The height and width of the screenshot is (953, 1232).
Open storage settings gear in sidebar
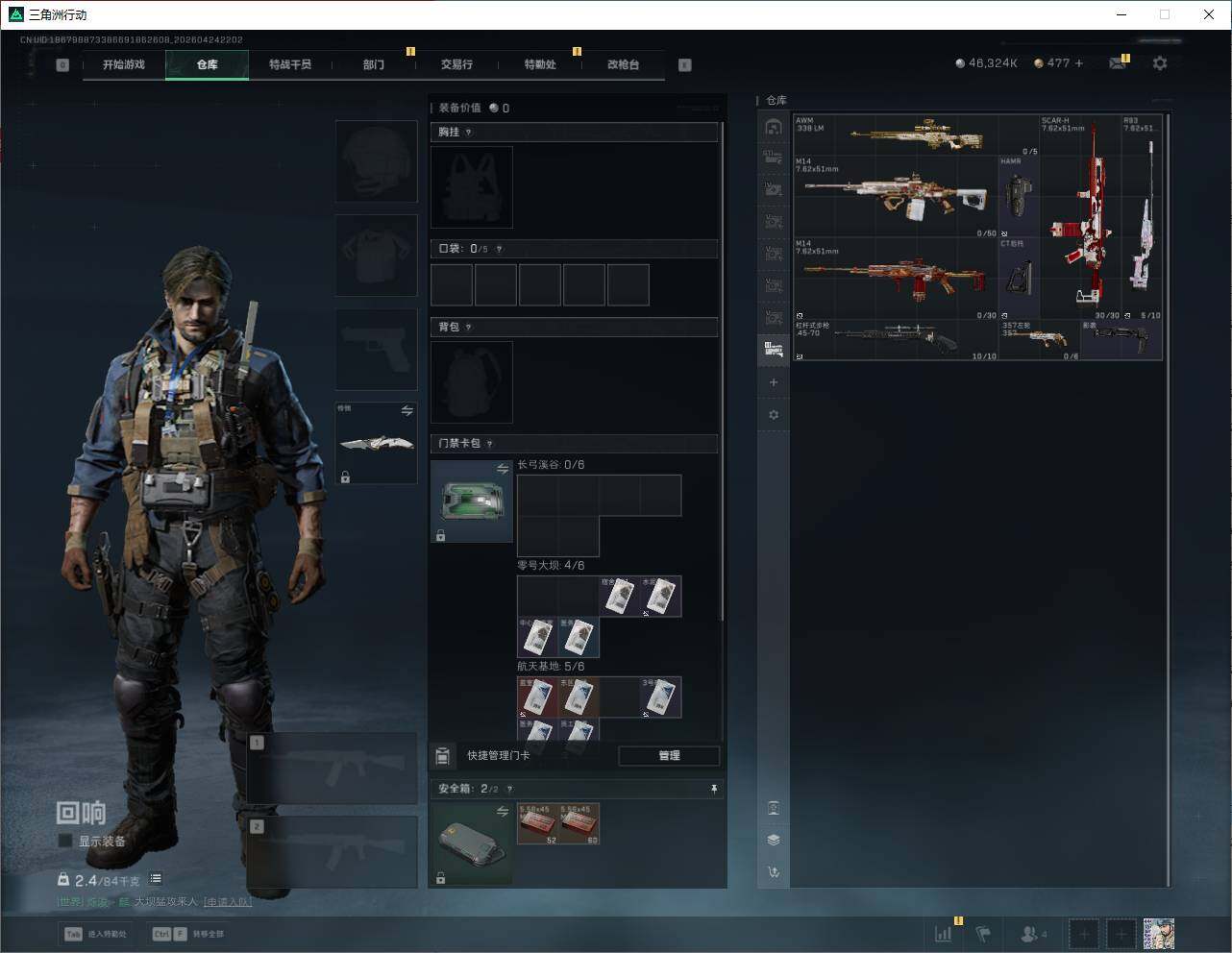coord(774,415)
